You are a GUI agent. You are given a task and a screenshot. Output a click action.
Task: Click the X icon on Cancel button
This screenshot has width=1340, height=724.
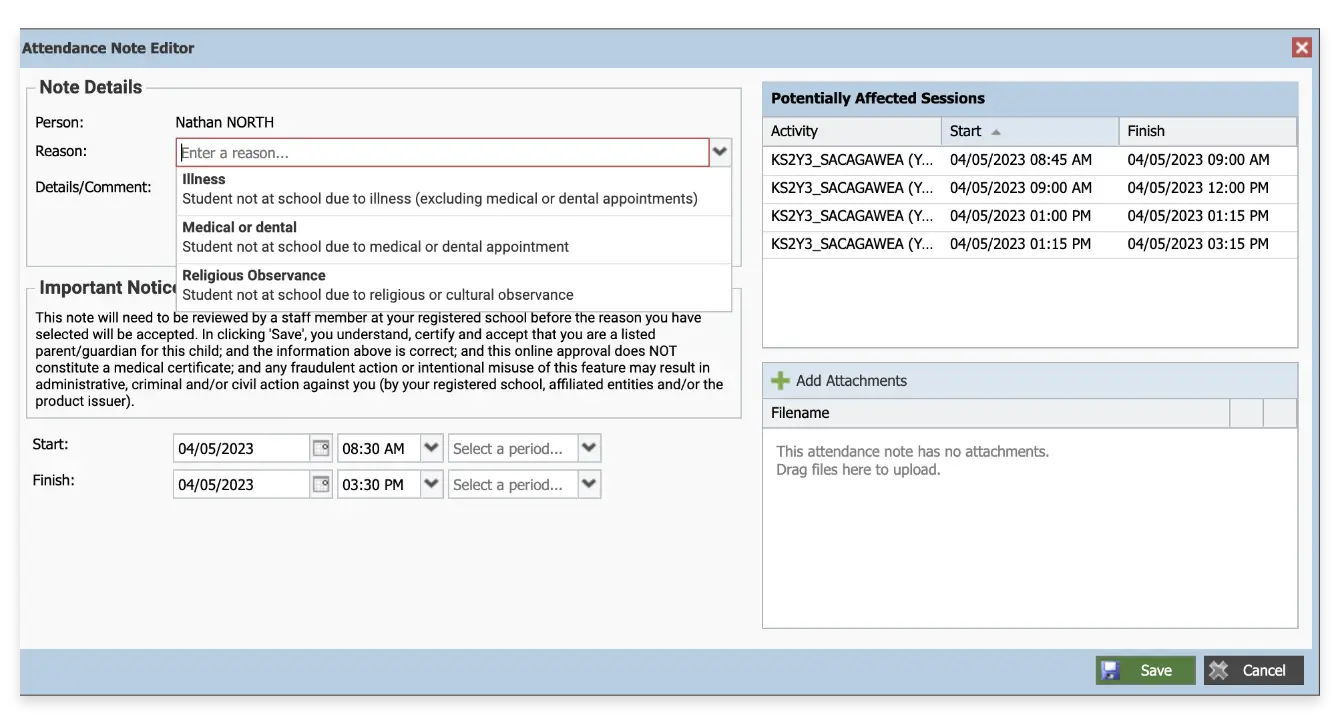pyautogui.click(x=1218, y=671)
